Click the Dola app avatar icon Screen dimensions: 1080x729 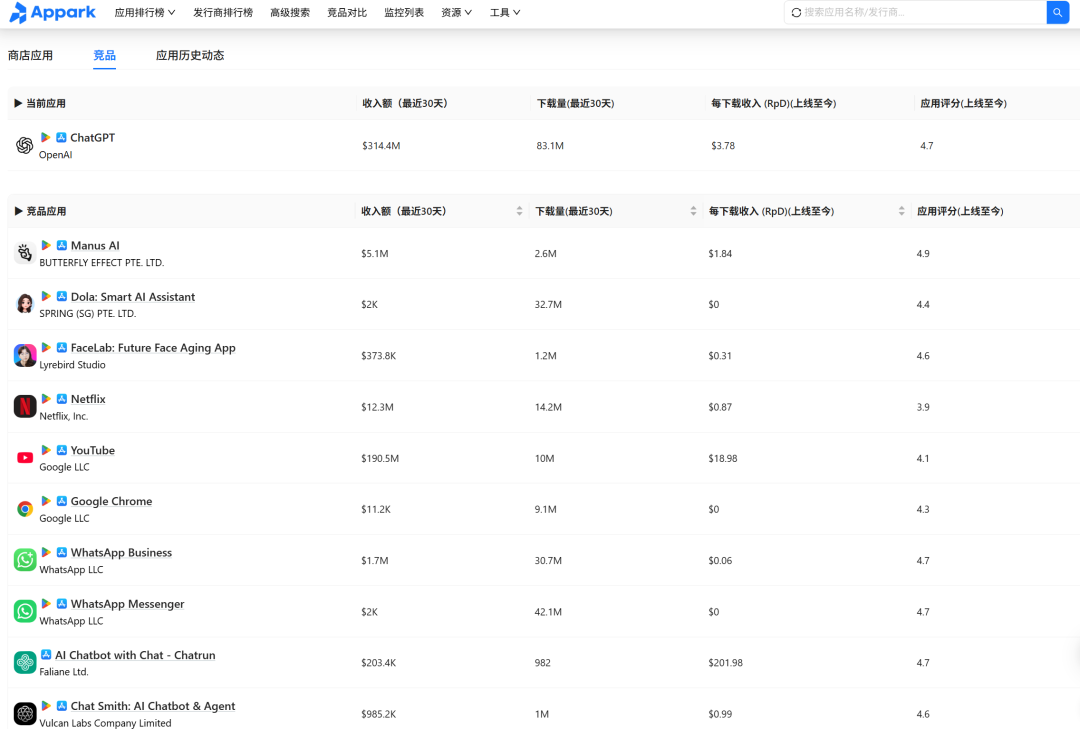[x=25, y=304]
